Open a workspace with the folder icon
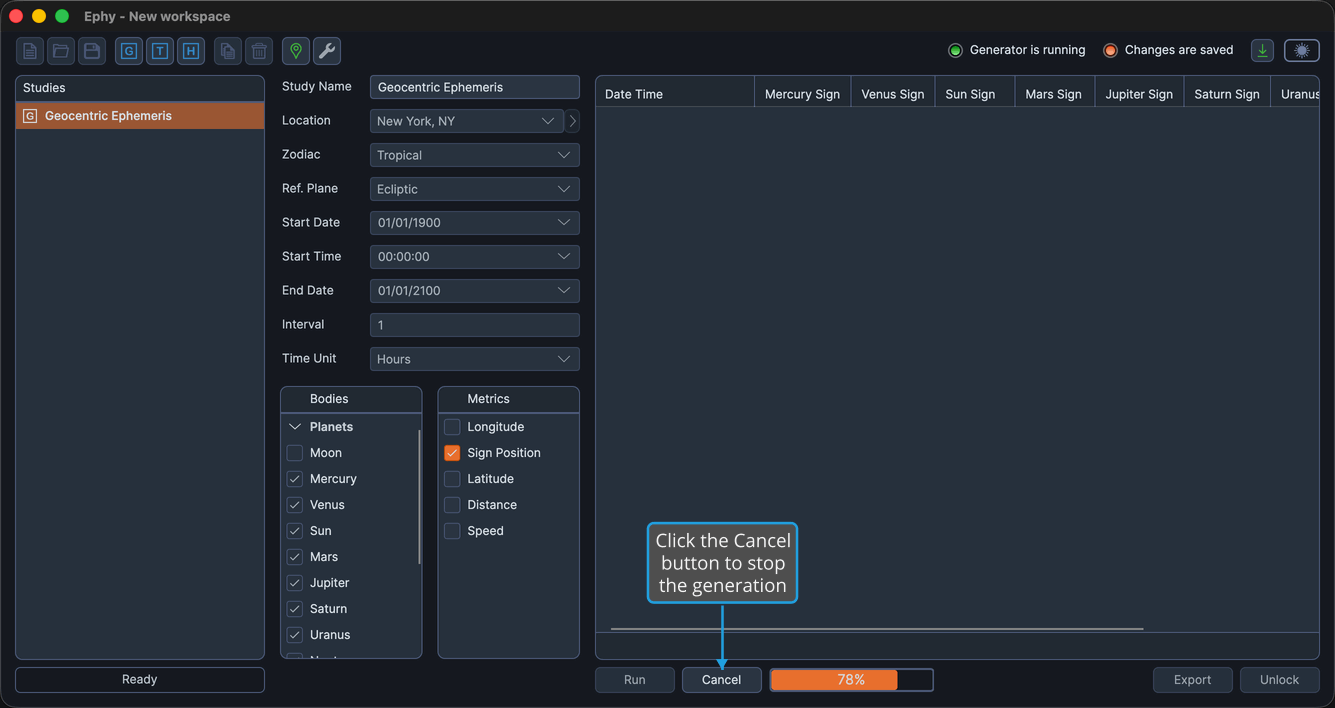The image size is (1335, 708). tap(61, 51)
